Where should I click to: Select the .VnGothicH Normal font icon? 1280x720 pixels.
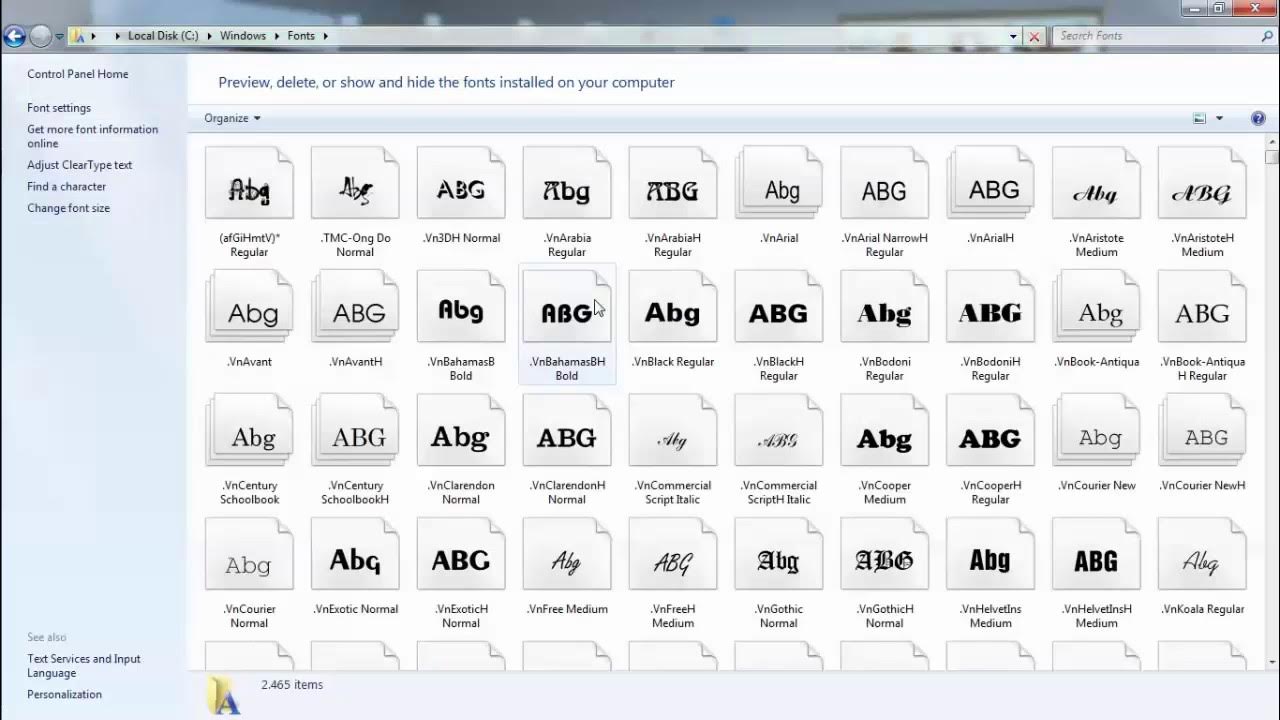885,554
